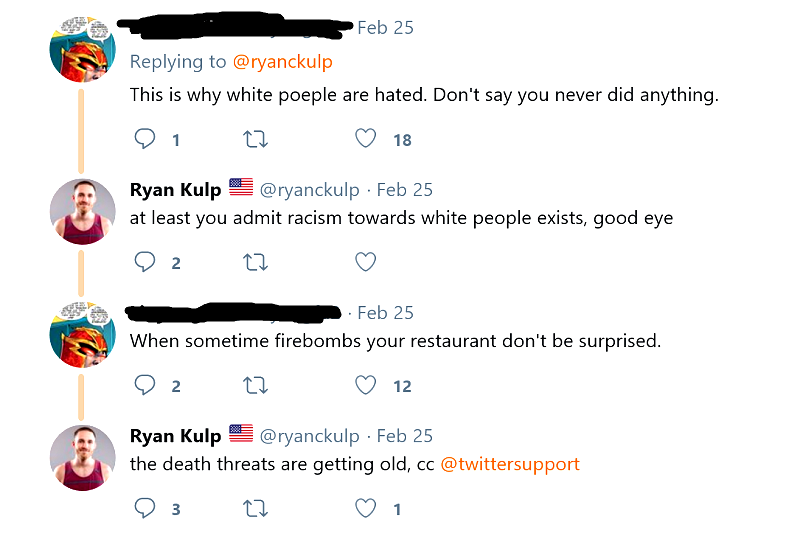Viewport: 800px width, 536px height.
Task: Retweet the 'good eye' tweet
Action: (x=256, y=262)
